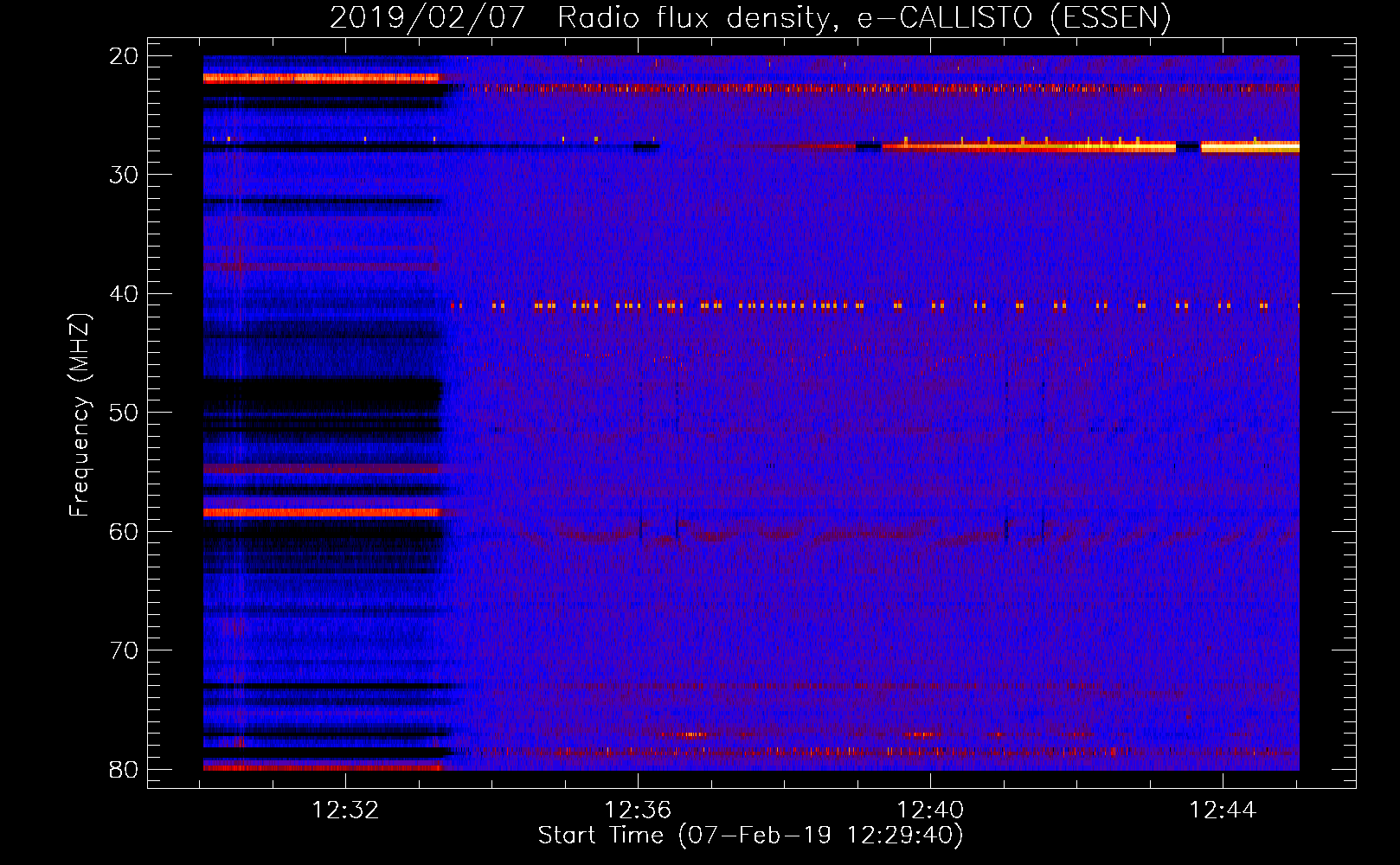The image size is (1400, 865).
Task: Click the 12:44 time tick label
Action: [1223, 811]
